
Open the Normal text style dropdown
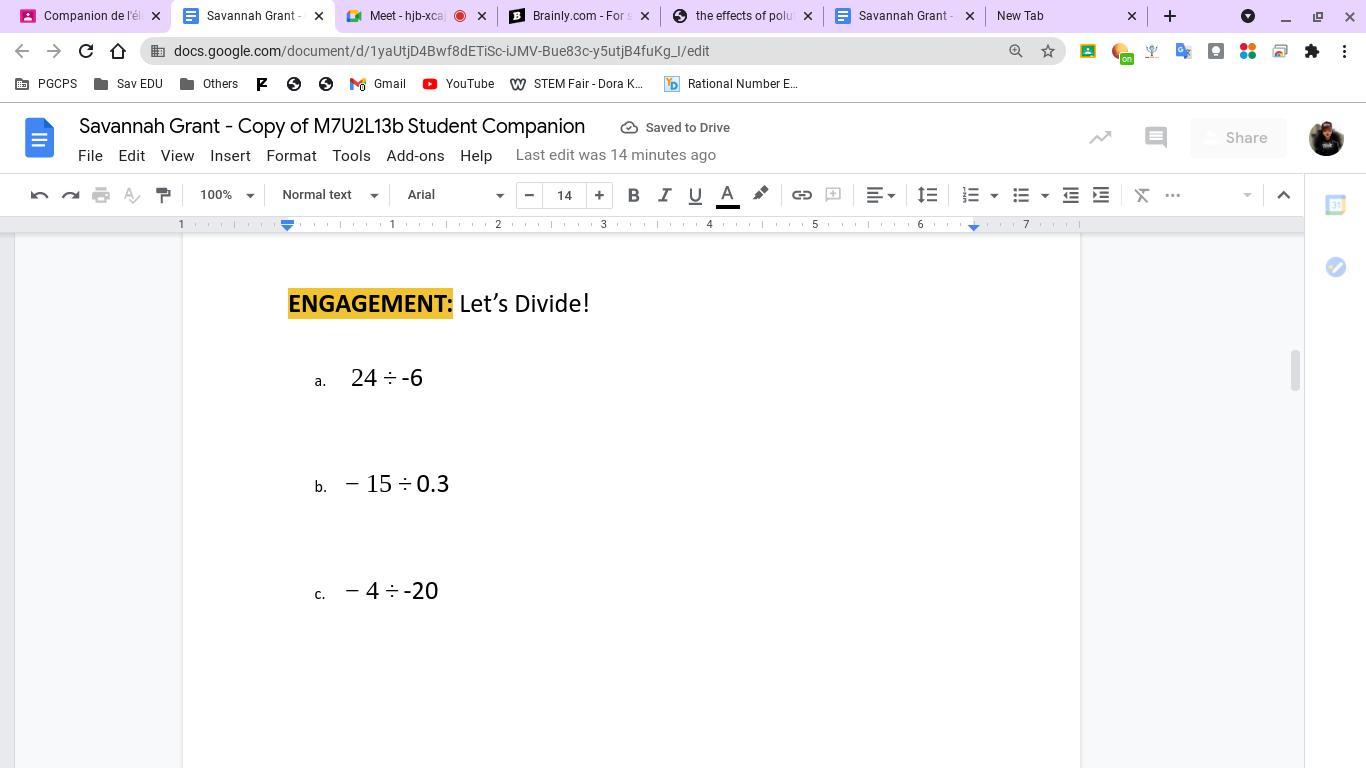pos(330,195)
